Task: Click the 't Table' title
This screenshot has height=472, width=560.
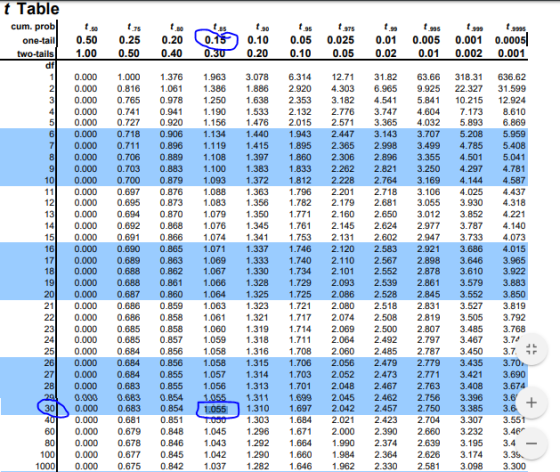Action: pos(31,9)
